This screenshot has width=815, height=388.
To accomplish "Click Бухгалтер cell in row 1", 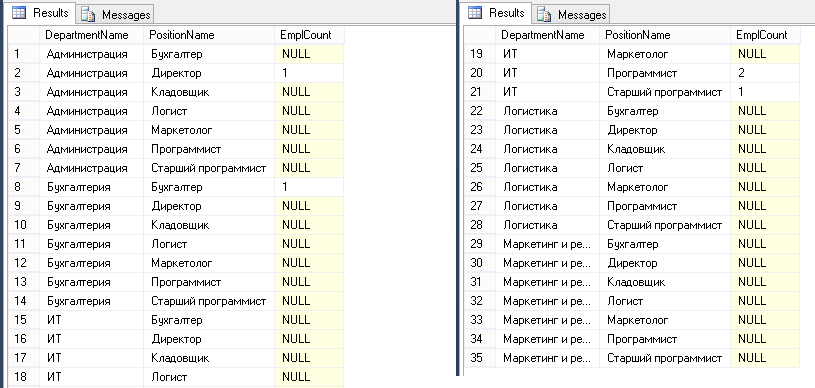I will (x=209, y=54).
